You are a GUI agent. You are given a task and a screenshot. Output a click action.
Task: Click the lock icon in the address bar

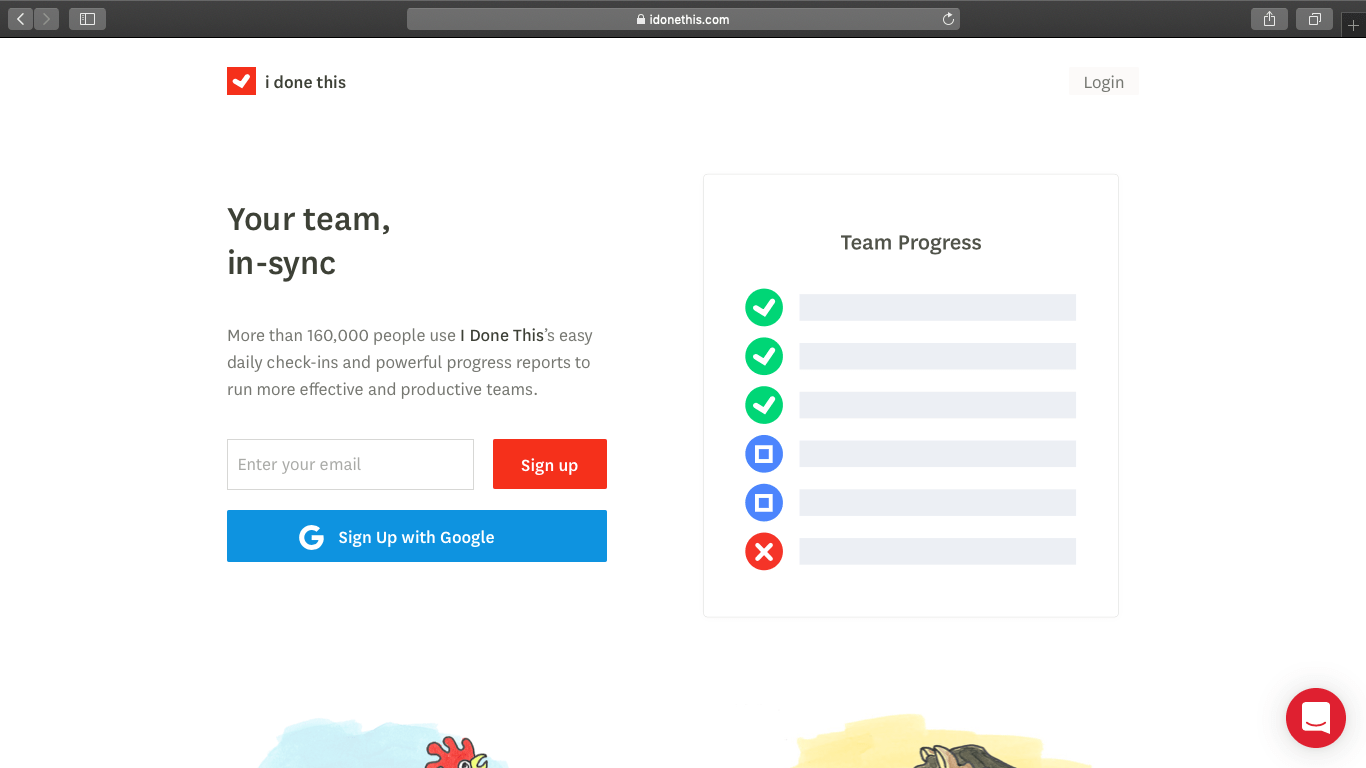641,19
